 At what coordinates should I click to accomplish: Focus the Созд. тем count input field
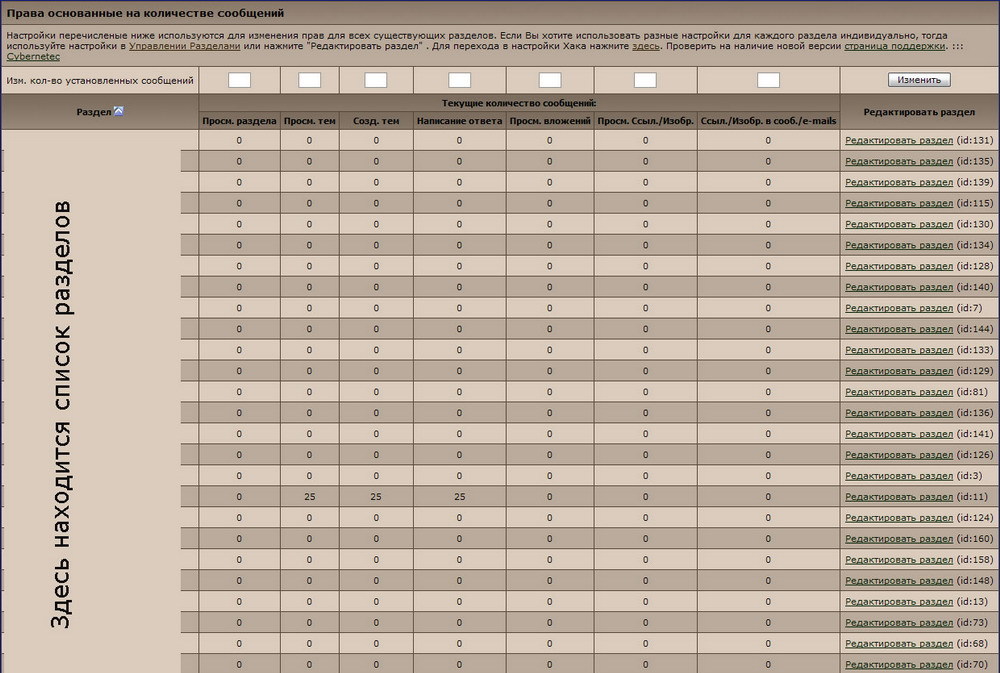376,80
